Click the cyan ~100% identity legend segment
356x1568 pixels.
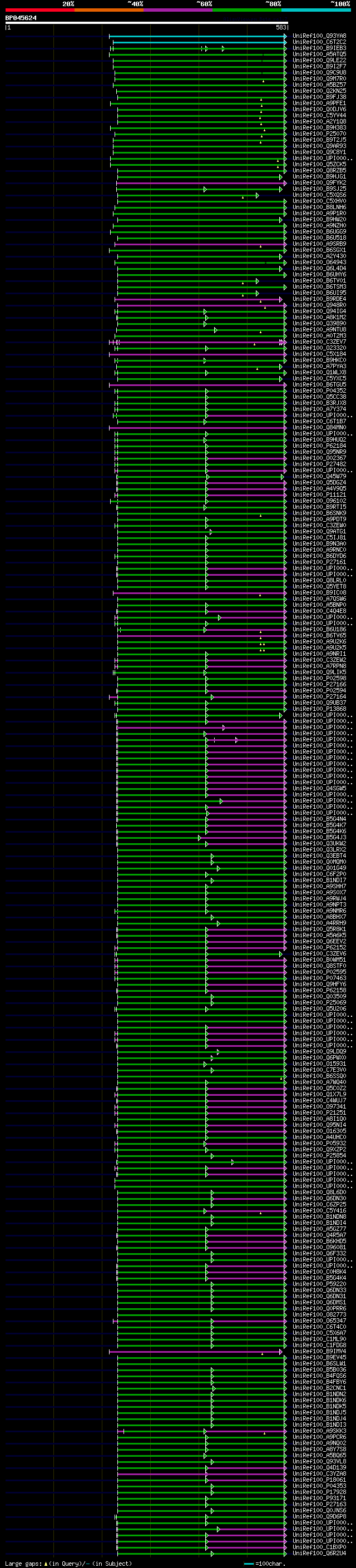(316, 10)
